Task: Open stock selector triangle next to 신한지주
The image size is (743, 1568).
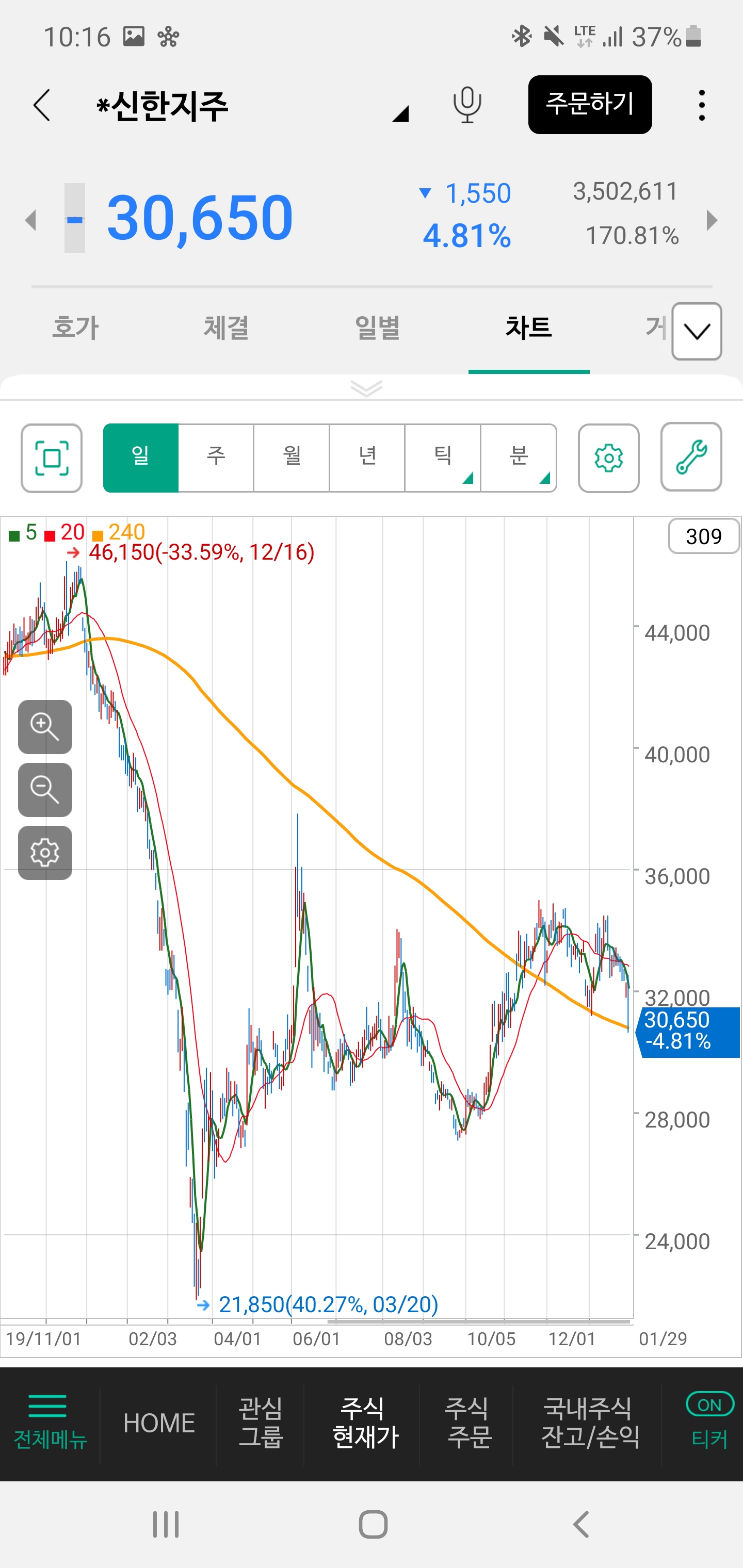Action: (x=400, y=113)
